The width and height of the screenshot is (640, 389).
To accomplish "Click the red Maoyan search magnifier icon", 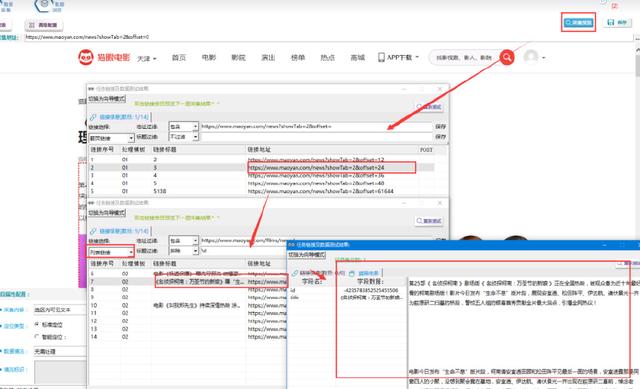I will coord(507,57).
